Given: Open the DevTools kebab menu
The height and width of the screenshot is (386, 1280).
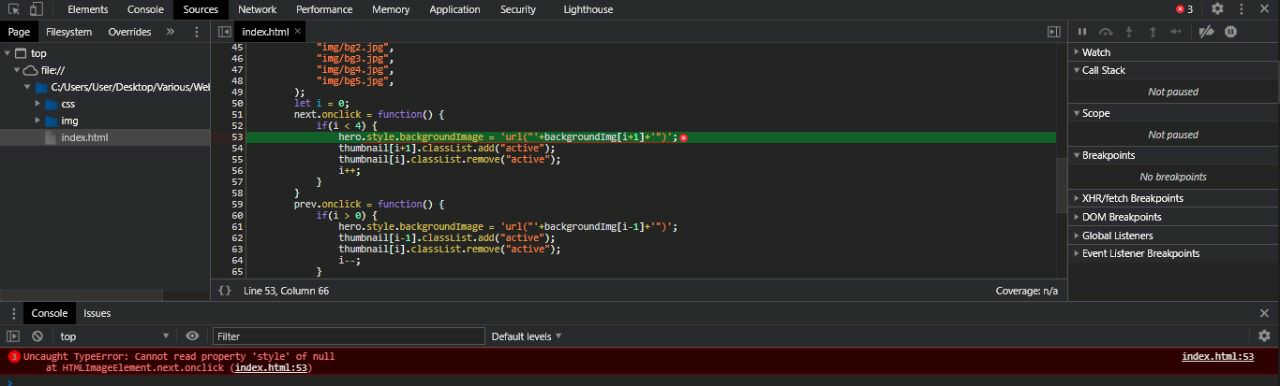Looking at the screenshot, I should point(1241,9).
